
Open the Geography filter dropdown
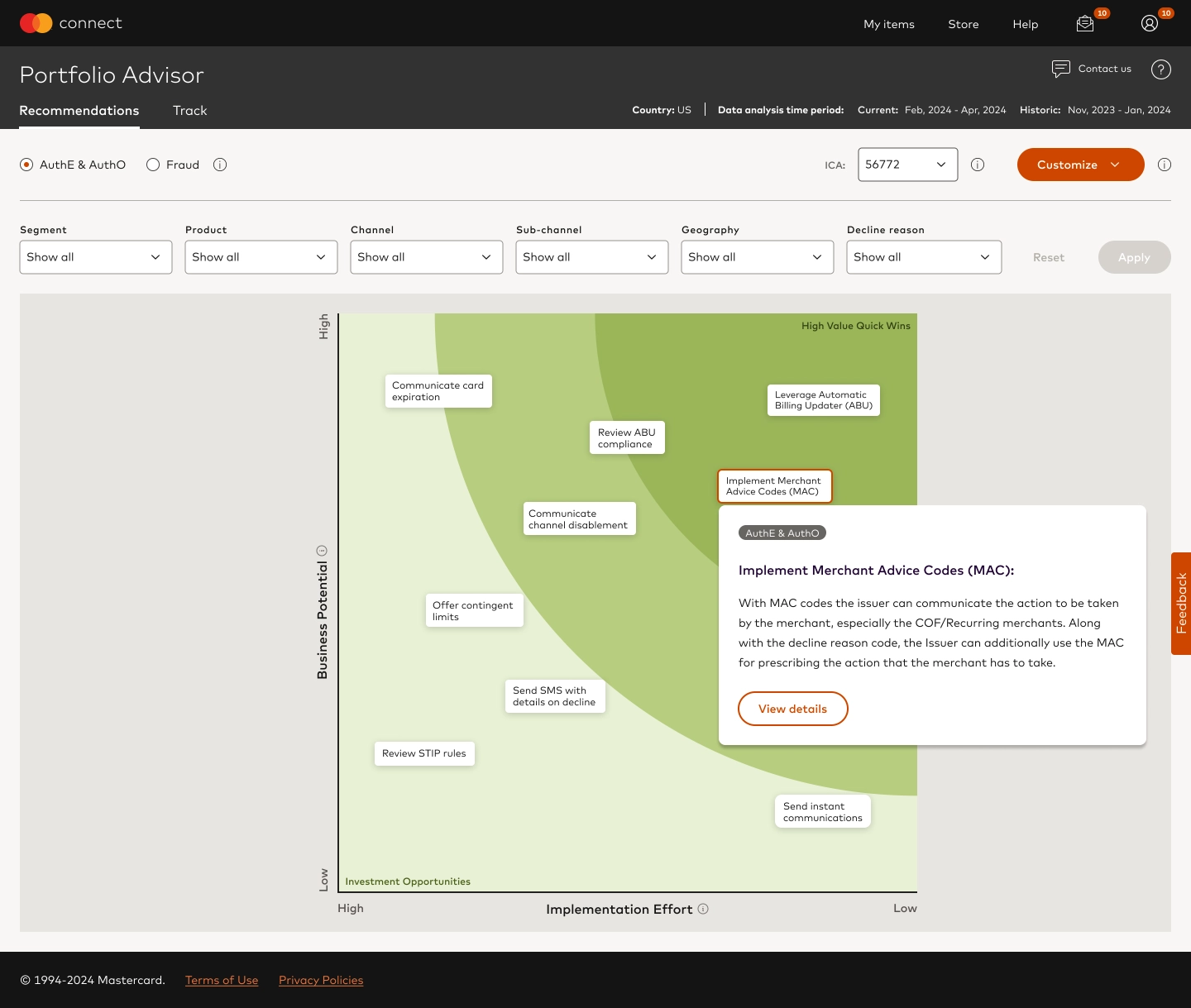pyautogui.click(x=758, y=257)
